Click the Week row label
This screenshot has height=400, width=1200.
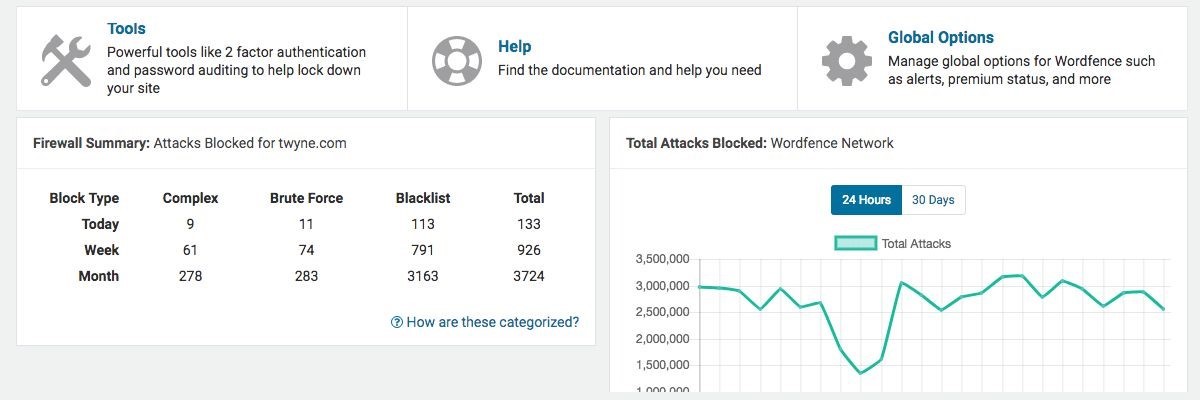(x=102, y=250)
